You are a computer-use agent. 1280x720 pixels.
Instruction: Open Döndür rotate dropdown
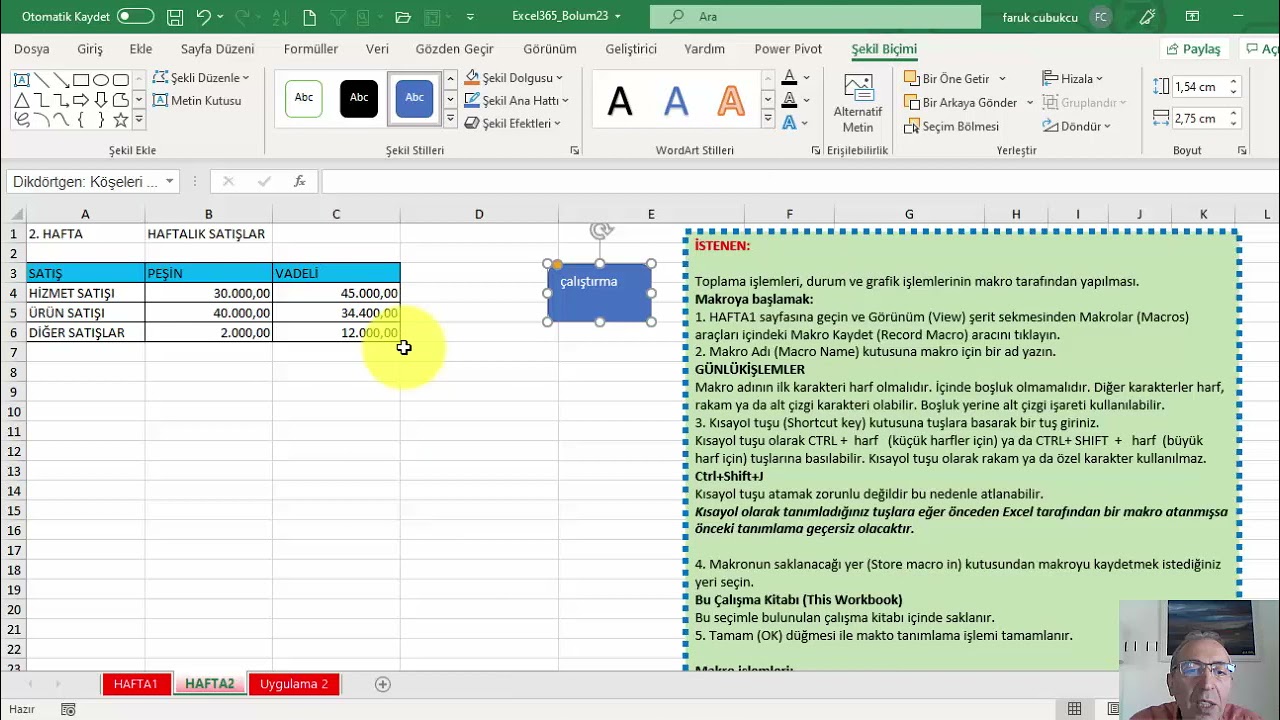tap(1076, 126)
